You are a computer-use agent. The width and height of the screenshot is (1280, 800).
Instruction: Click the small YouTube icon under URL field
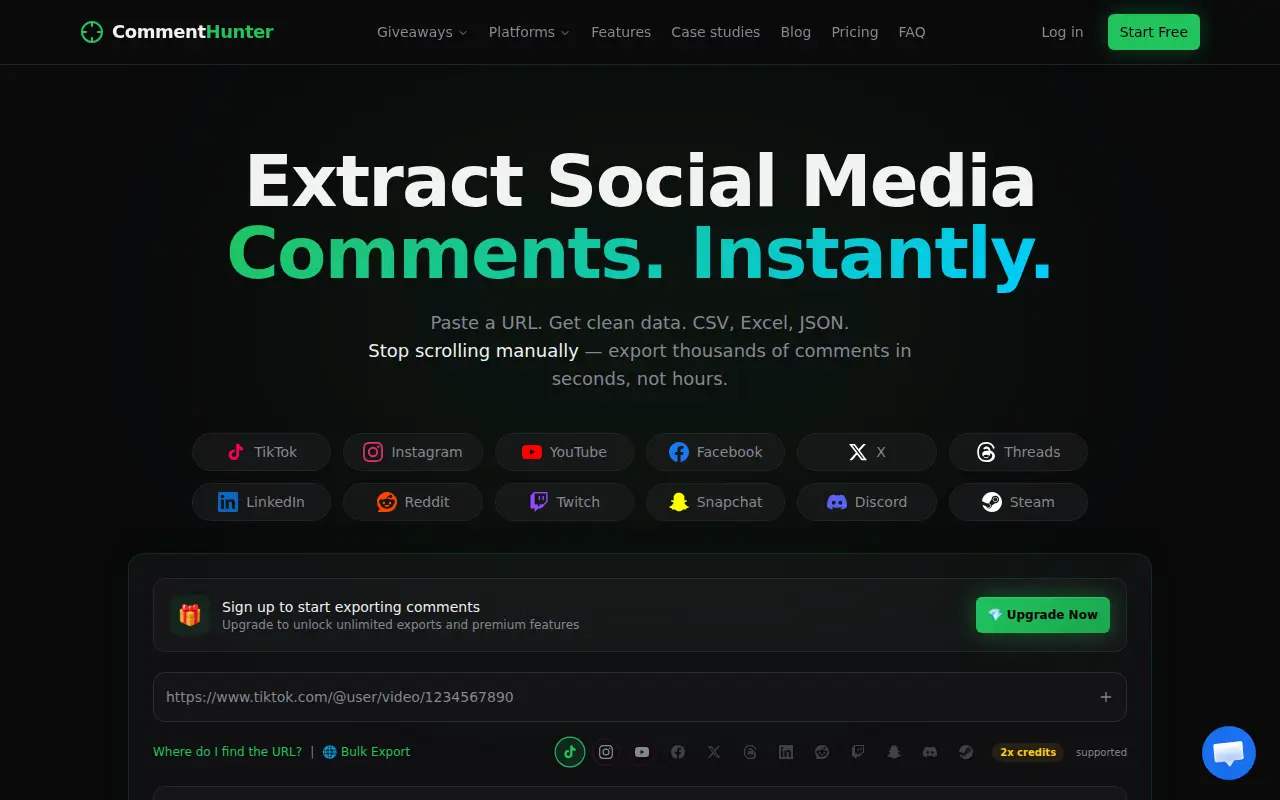tap(642, 752)
